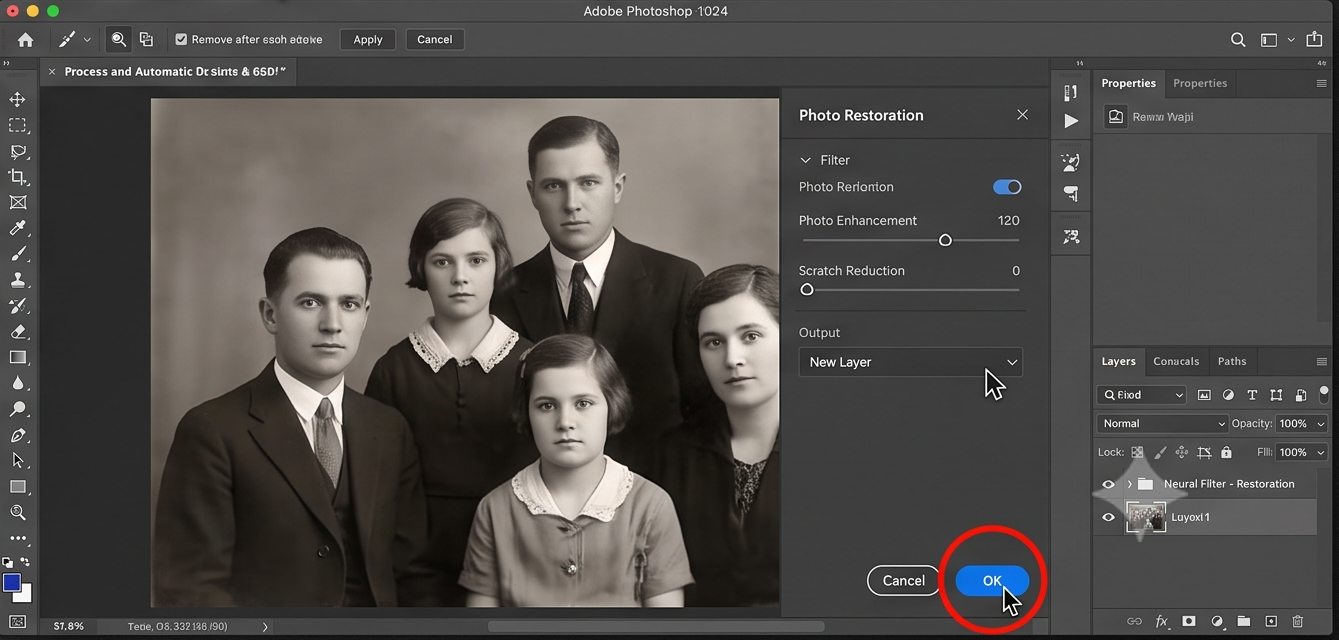The height and width of the screenshot is (640, 1339).
Task: Click Cancel in the options bar
Action: [434, 40]
